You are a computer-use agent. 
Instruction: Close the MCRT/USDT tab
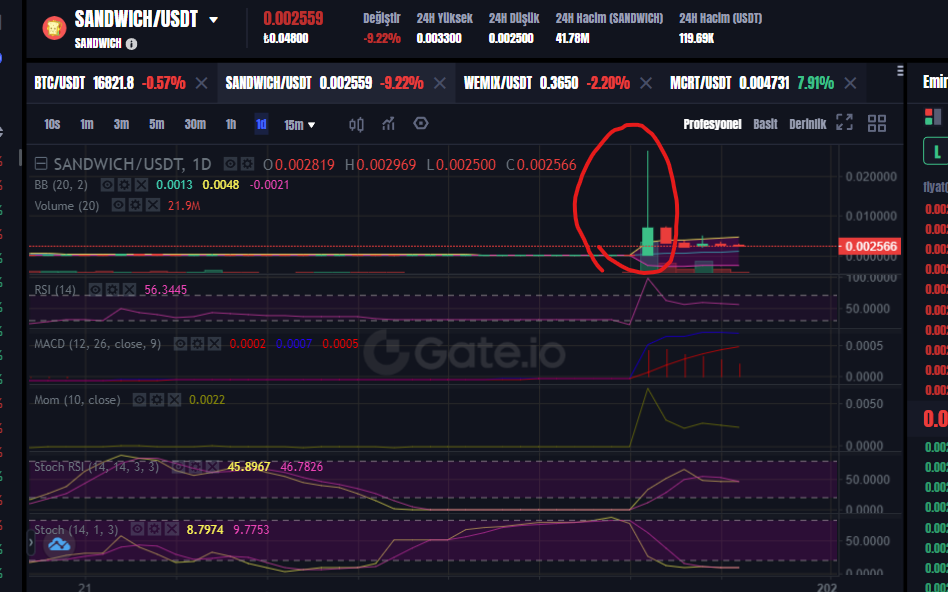click(x=850, y=83)
